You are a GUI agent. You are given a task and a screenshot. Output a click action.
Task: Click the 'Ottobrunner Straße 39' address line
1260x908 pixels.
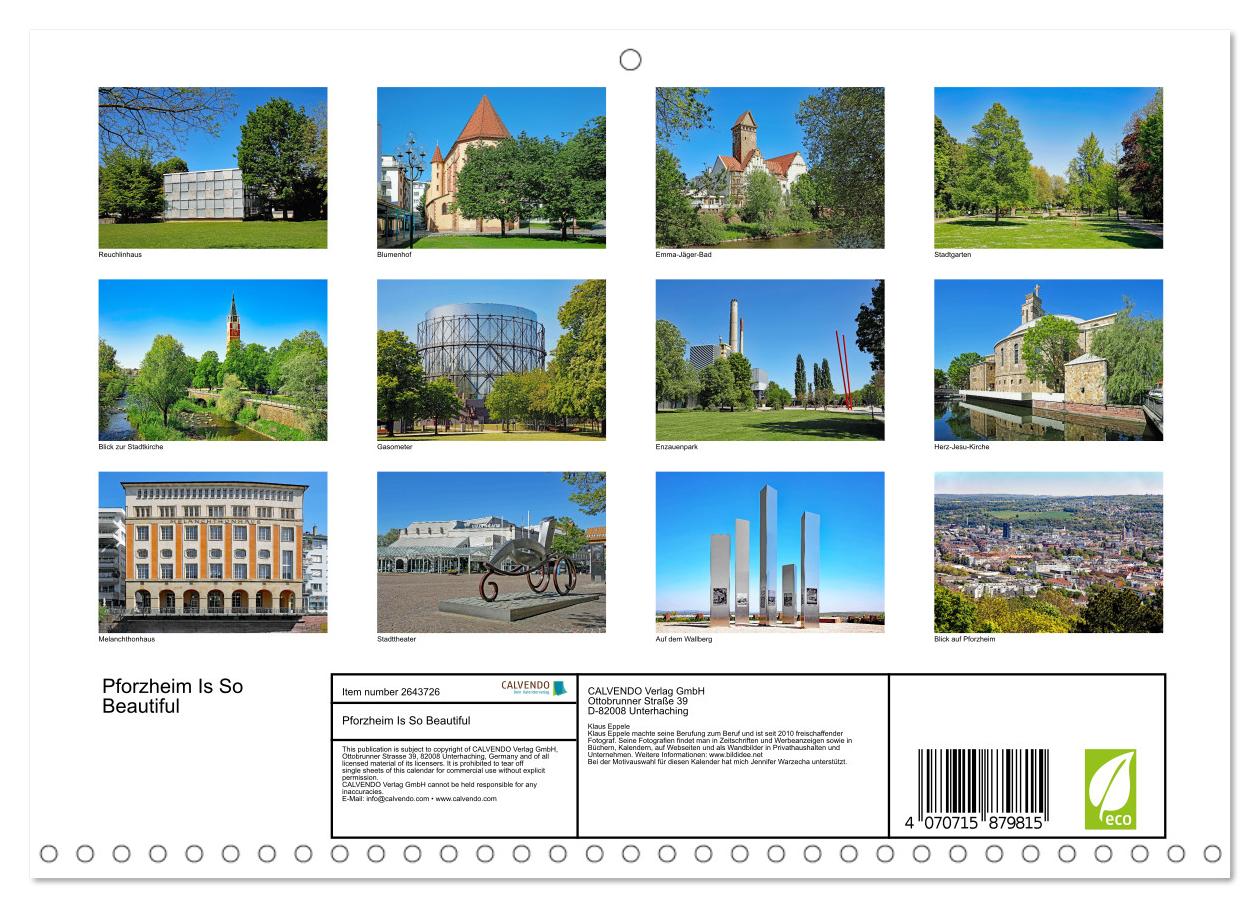coord(638,701)
